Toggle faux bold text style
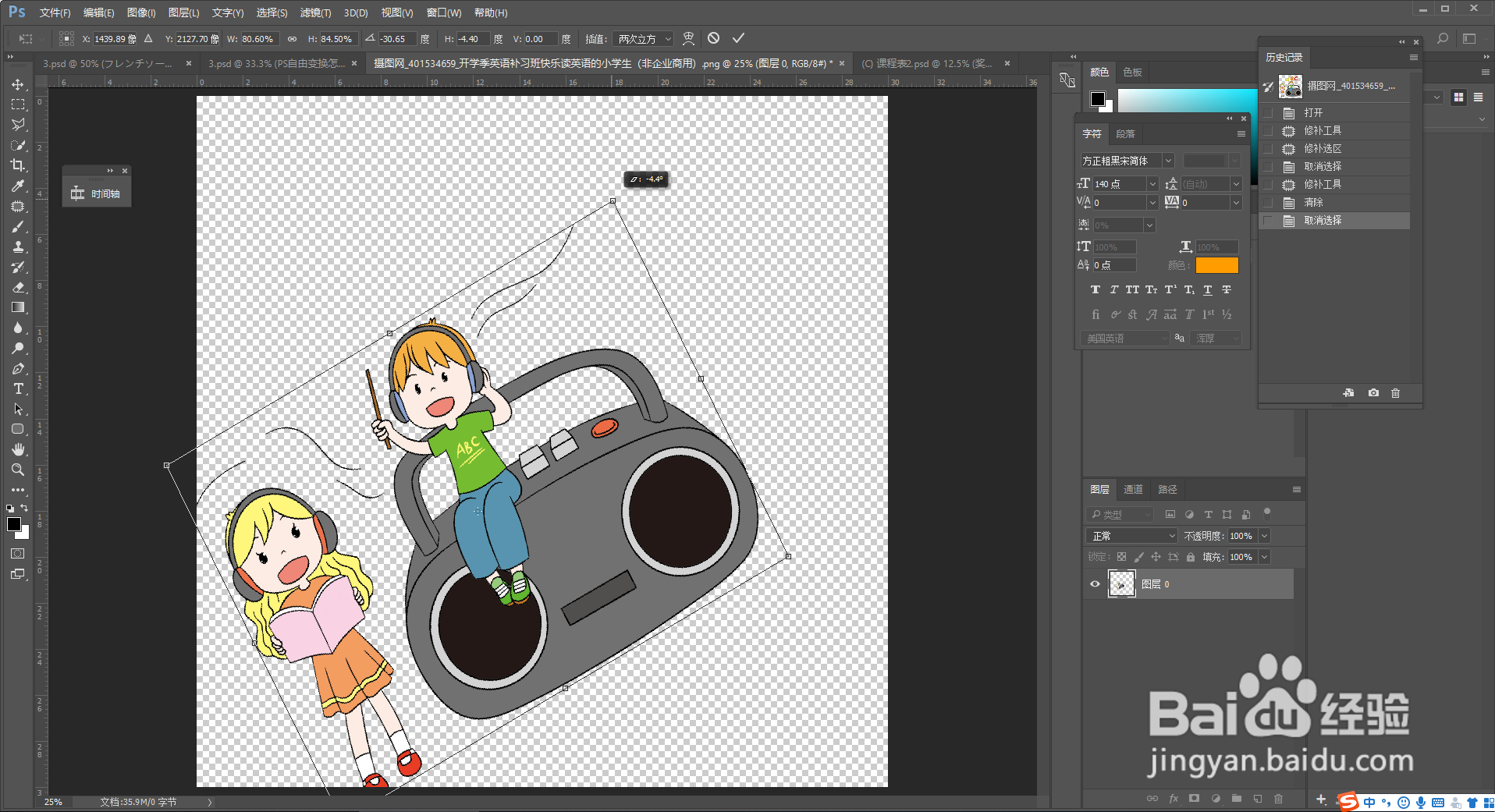Screen dimensions: 1495x812 coord(1095,290)
